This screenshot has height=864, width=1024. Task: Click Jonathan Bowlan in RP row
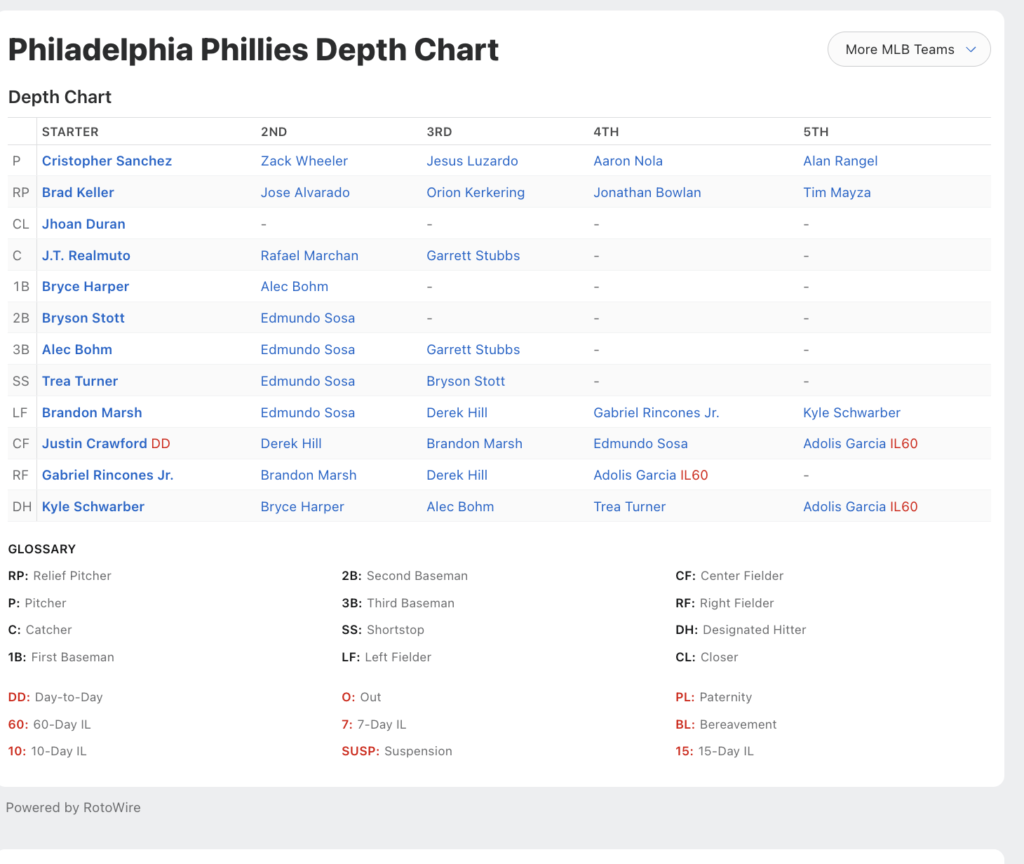(647, 193)
